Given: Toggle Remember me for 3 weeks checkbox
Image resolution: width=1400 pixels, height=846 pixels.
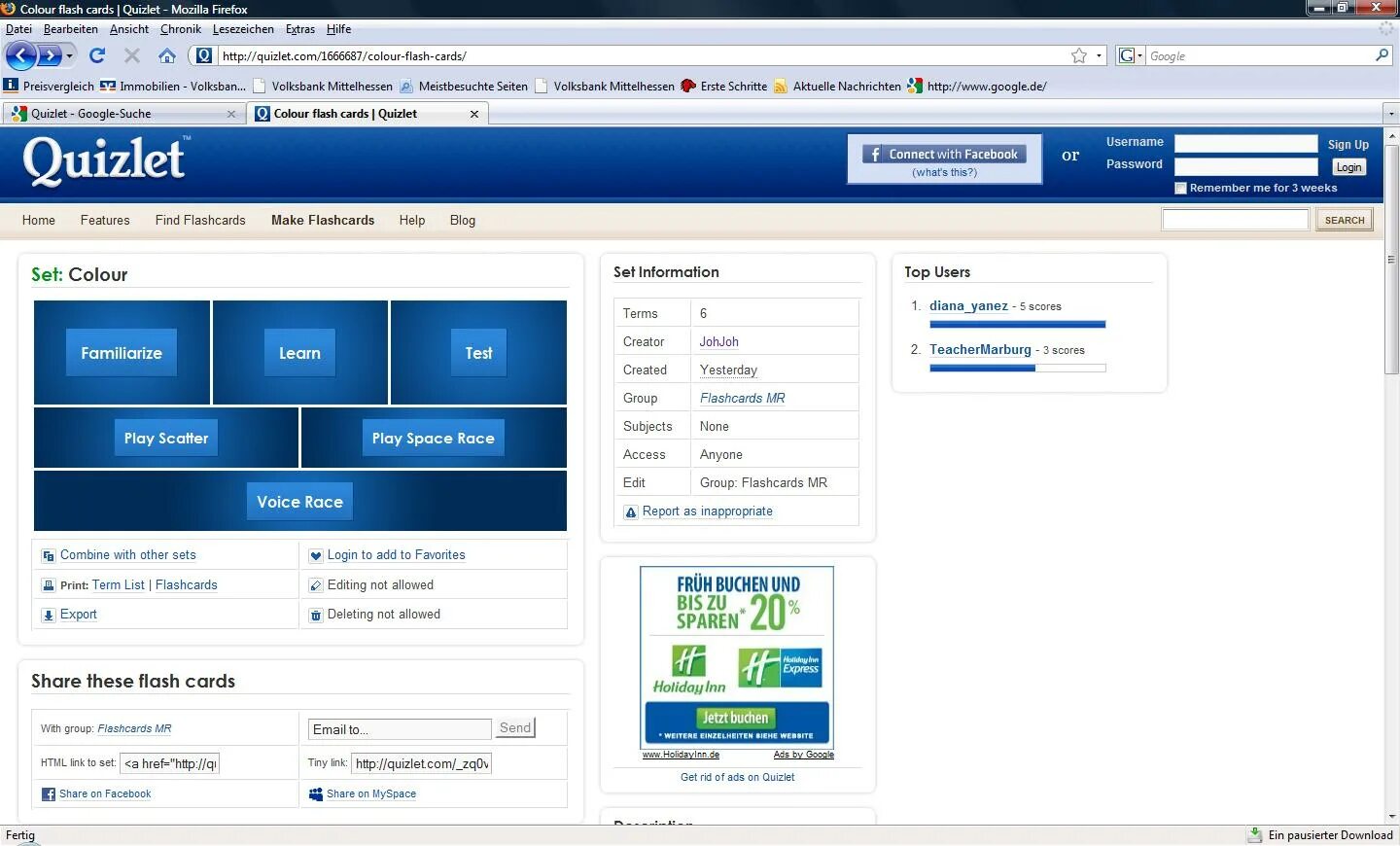Looking at the screenshot, I should (x=1180, y=189).
